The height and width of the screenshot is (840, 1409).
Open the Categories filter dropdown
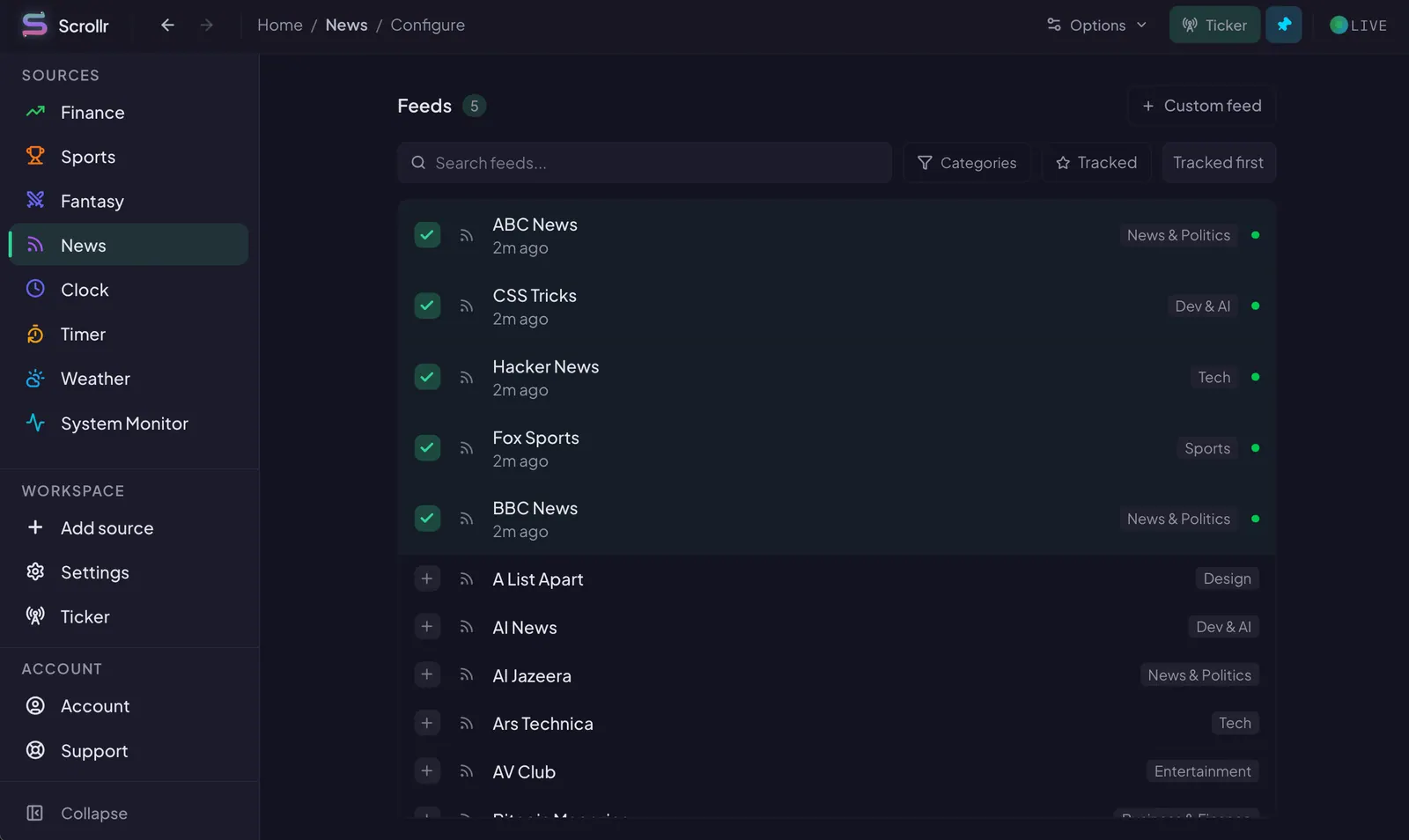click(x=967, y=163)
